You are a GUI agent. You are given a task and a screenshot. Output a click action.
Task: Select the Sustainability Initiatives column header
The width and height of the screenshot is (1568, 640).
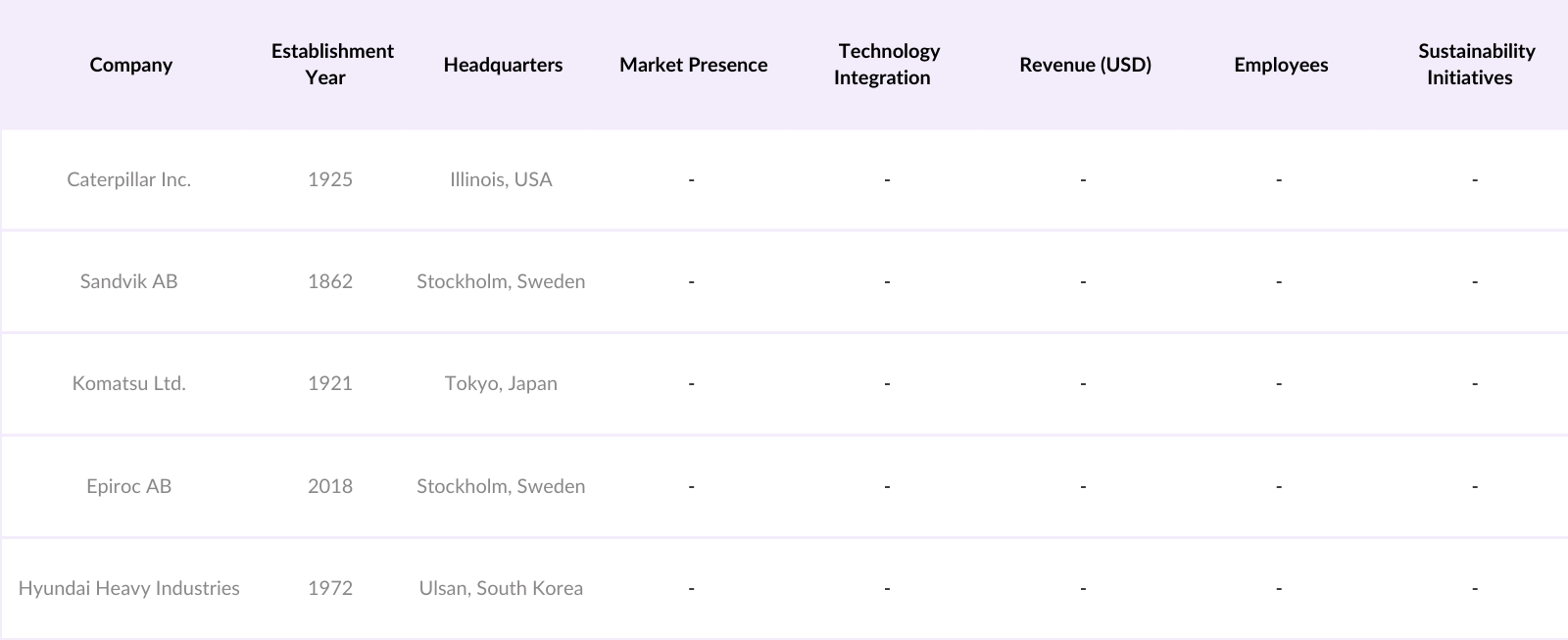click(x=1476, y=65)
